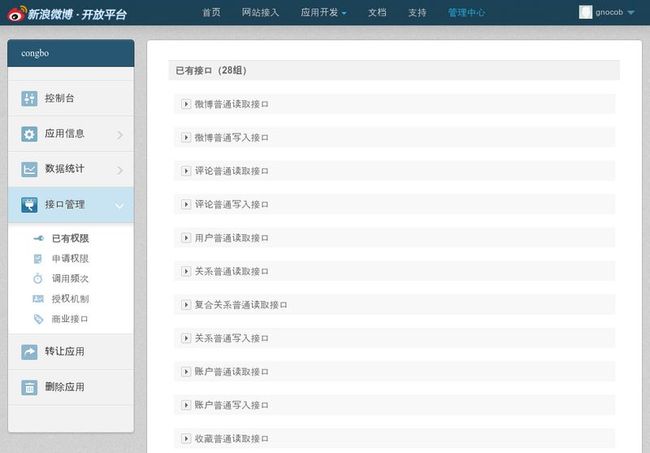Click the card icon beside 授权机制
Screen dimensions: 650x453
click(x=38, y=299)
